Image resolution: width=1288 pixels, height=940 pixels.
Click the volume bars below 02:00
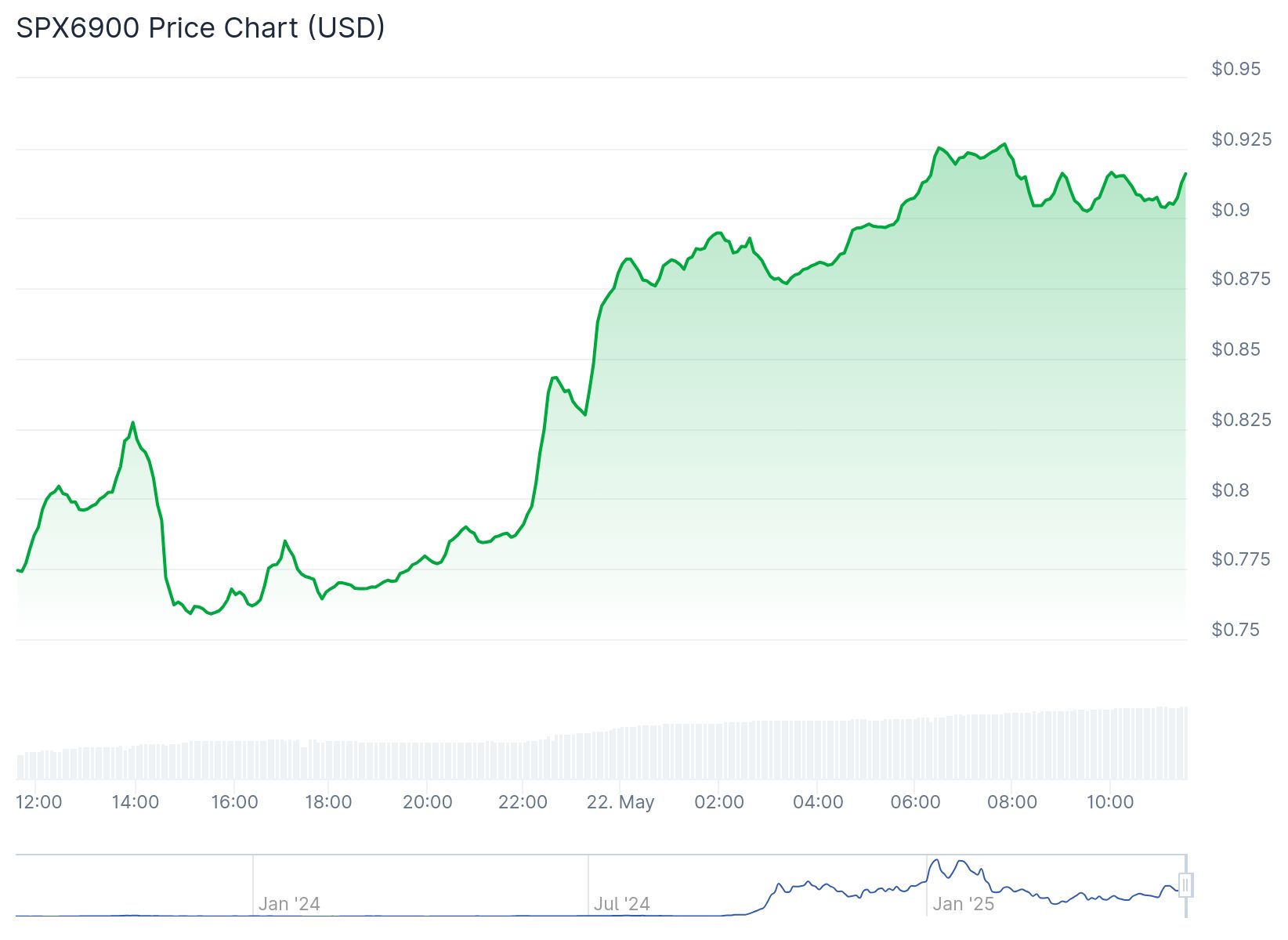tap(719, 750)
